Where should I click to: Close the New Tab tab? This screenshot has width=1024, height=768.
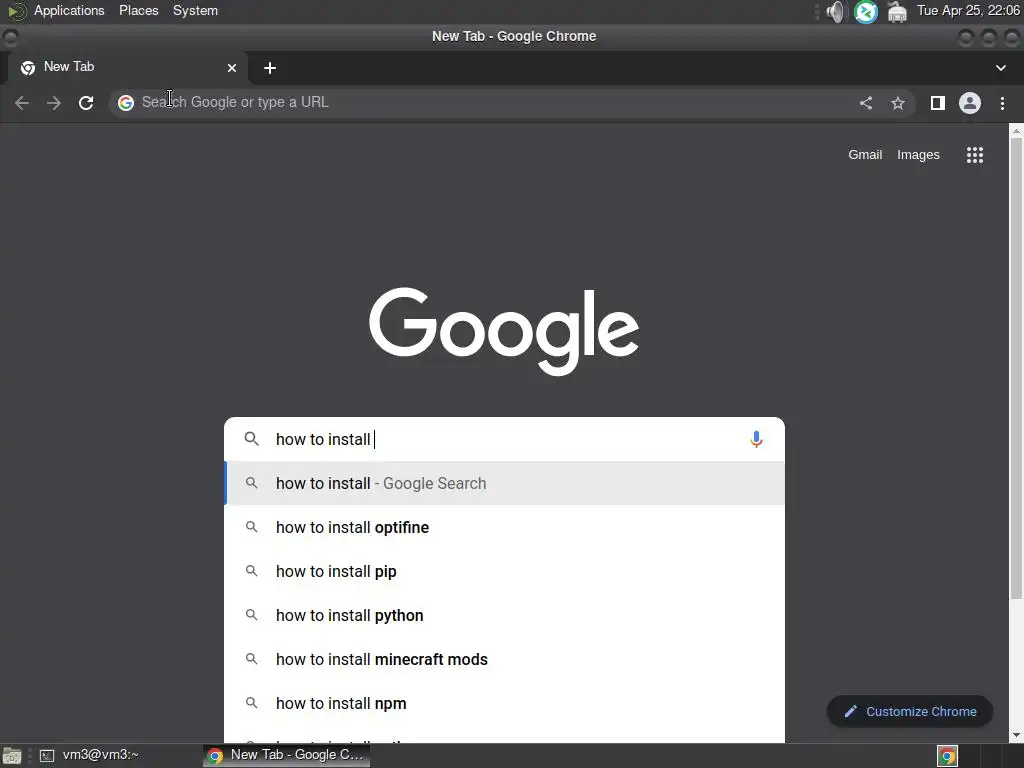tap(232, 68)
